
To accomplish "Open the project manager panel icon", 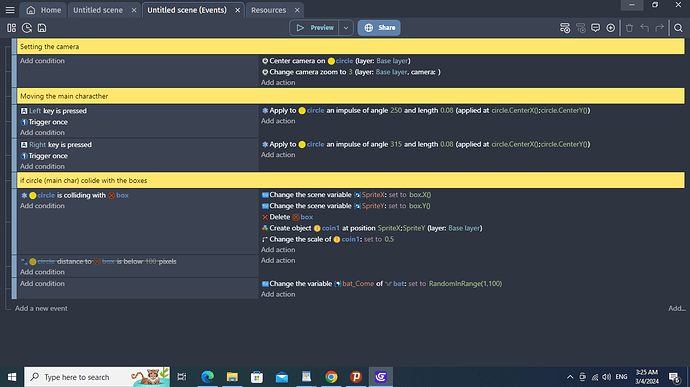I will [11, 28].
